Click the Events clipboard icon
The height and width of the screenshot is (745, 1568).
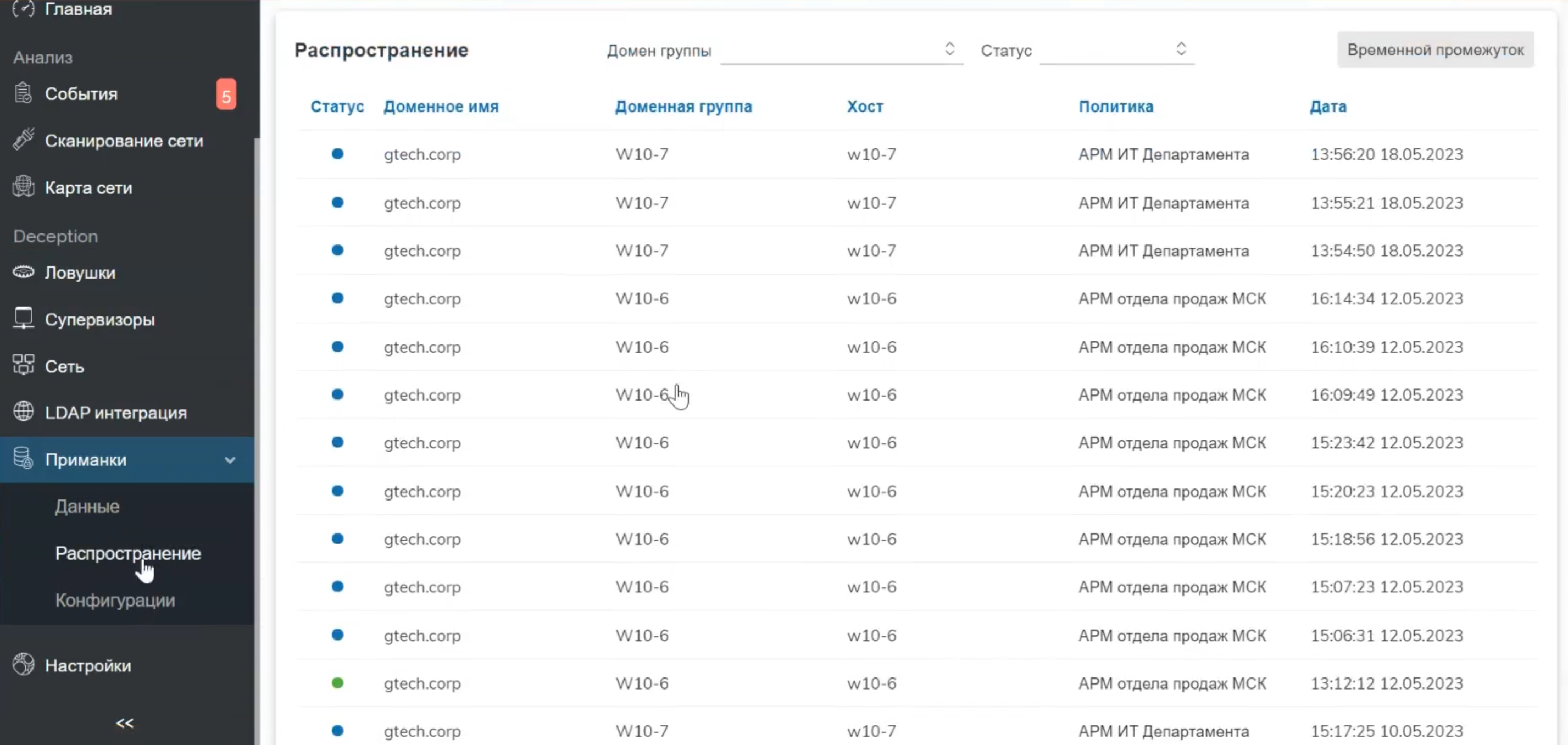tap(23, 93)
